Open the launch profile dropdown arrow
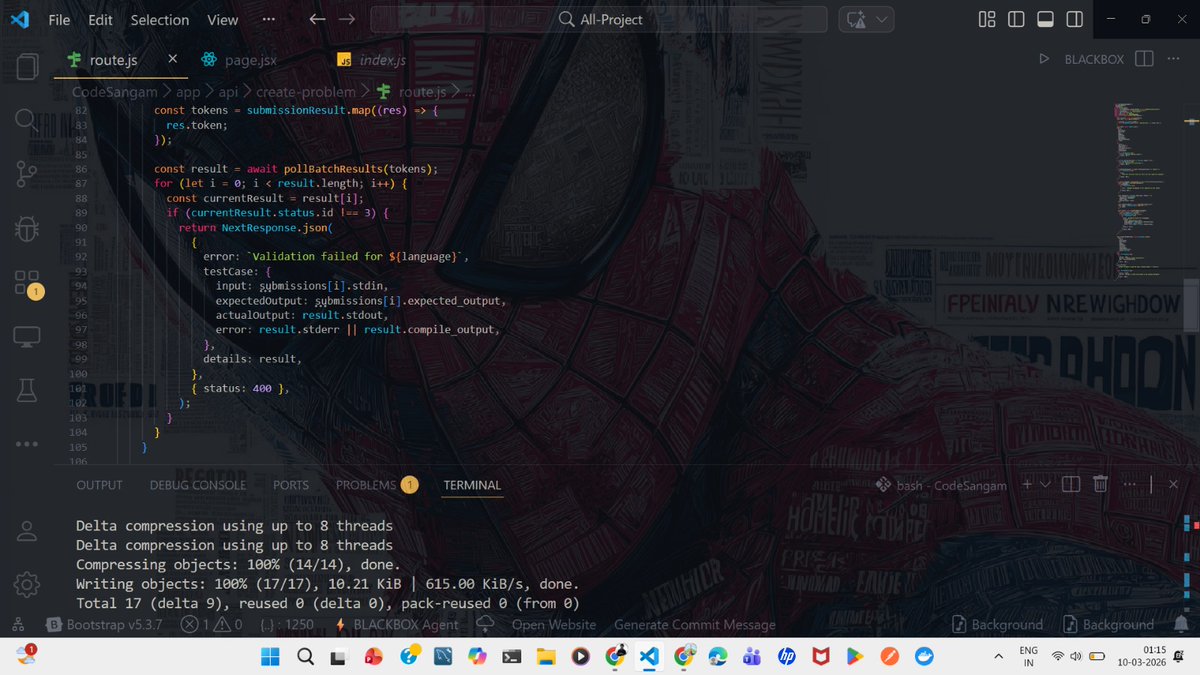 coord(1045,485)
